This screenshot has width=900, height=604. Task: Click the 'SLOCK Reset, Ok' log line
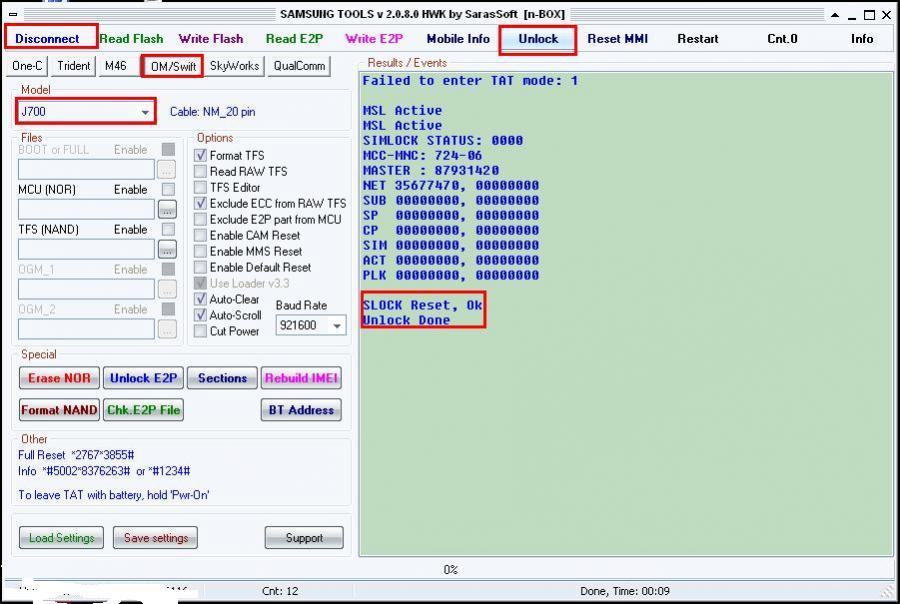pyautogui.click(x=422, y=305)
